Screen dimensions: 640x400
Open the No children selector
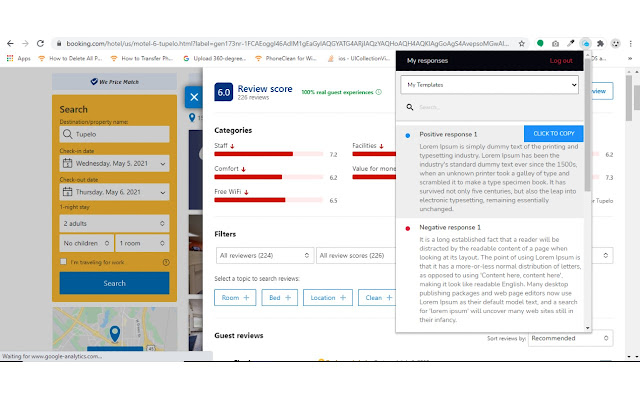coord(87,243)
